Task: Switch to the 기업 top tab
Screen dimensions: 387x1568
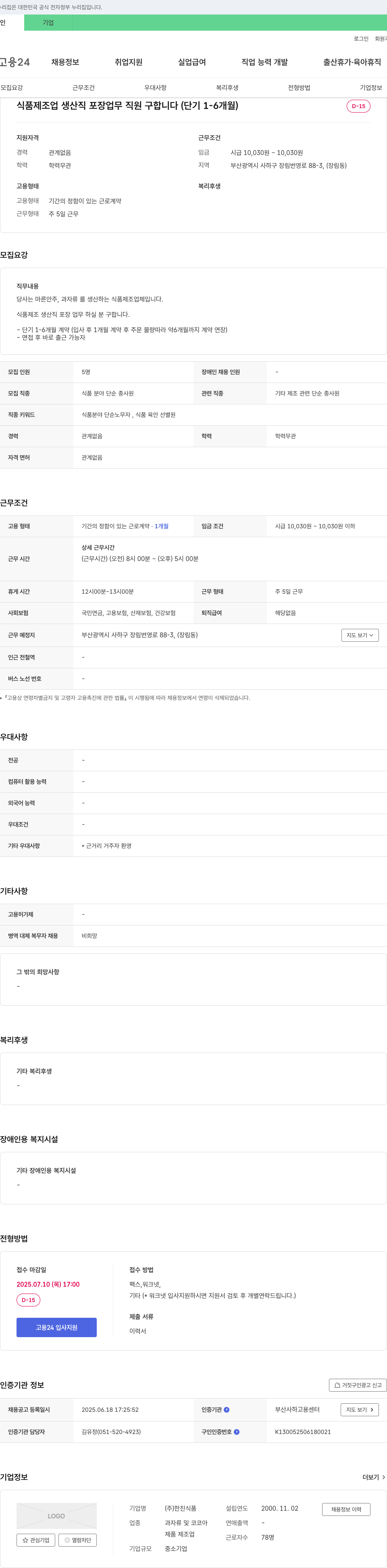Action: pyautogui.click(x=48, y=23)
